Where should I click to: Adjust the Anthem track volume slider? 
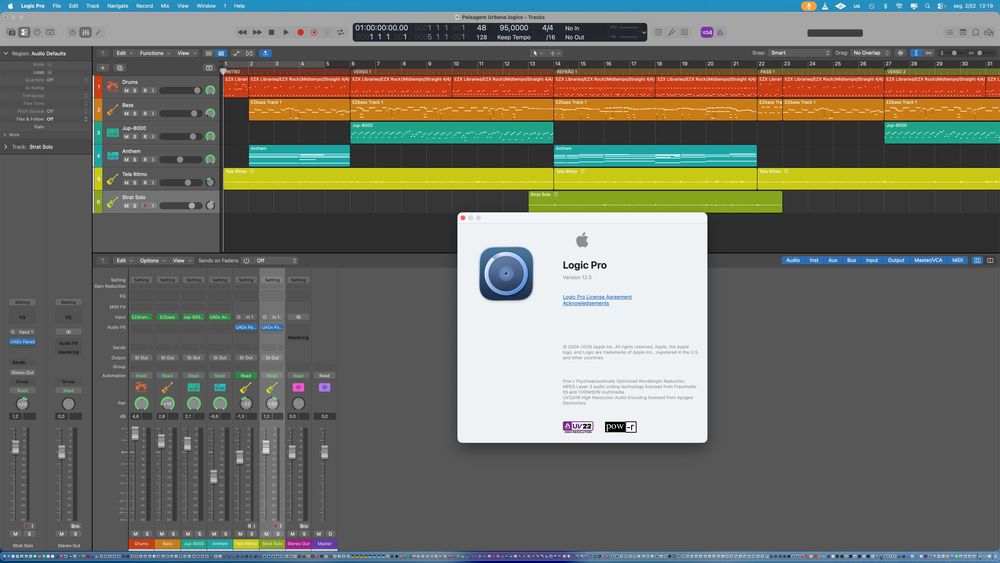(x=180, y=159)
